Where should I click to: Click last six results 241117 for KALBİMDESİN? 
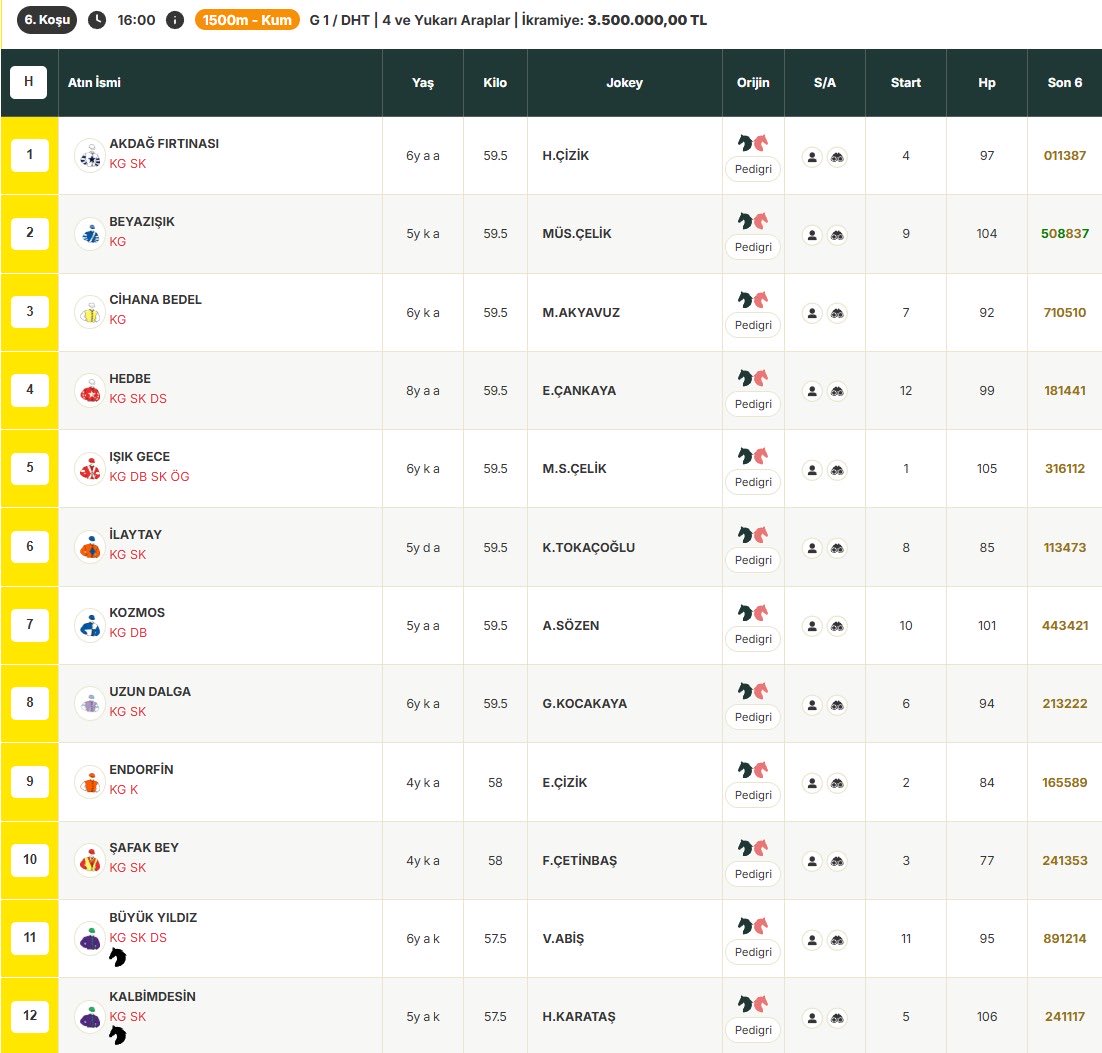(x=1065, y=1016)
